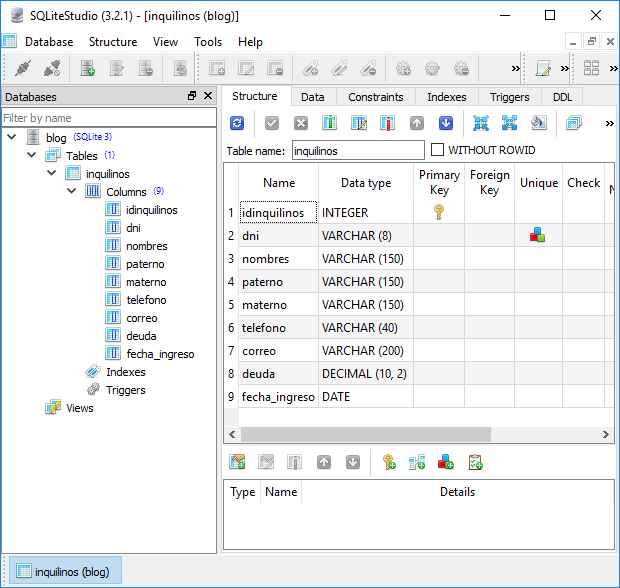Select the correo column in tree
Screen dimensions: 620x588
pos(142,318)
